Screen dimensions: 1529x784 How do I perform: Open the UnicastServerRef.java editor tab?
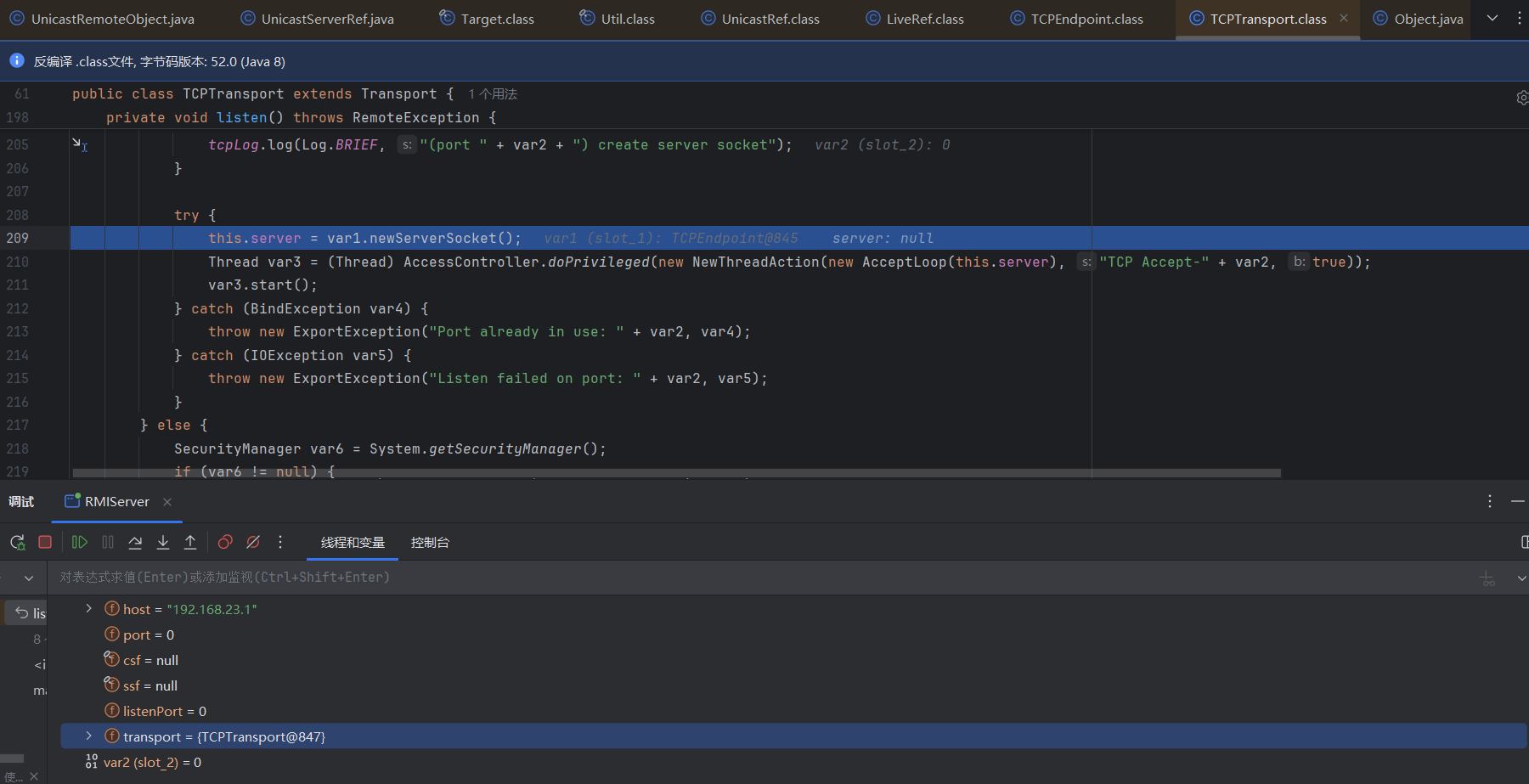coord(327,19)
